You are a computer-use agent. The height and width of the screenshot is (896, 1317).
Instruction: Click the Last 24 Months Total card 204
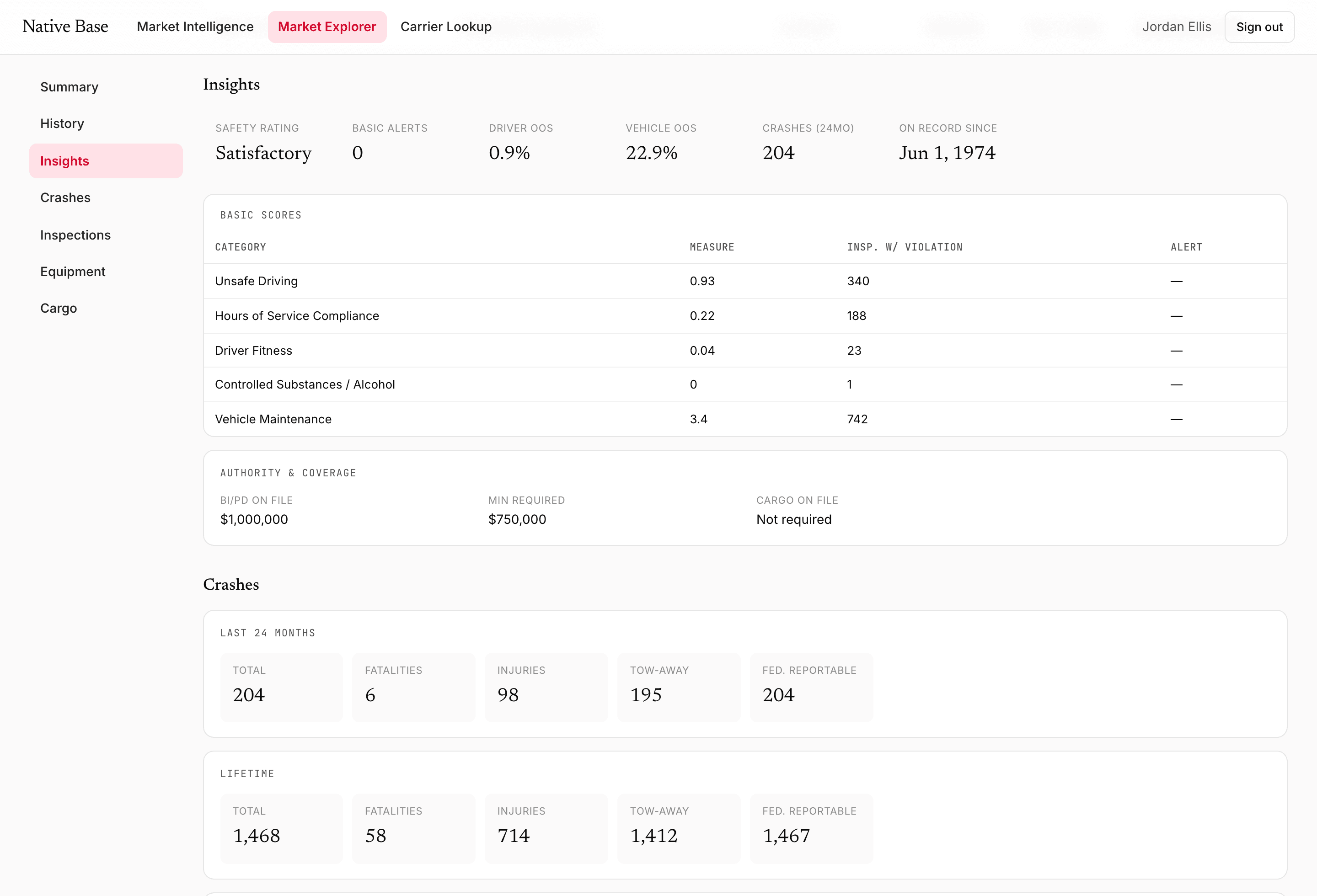point(282,687)
